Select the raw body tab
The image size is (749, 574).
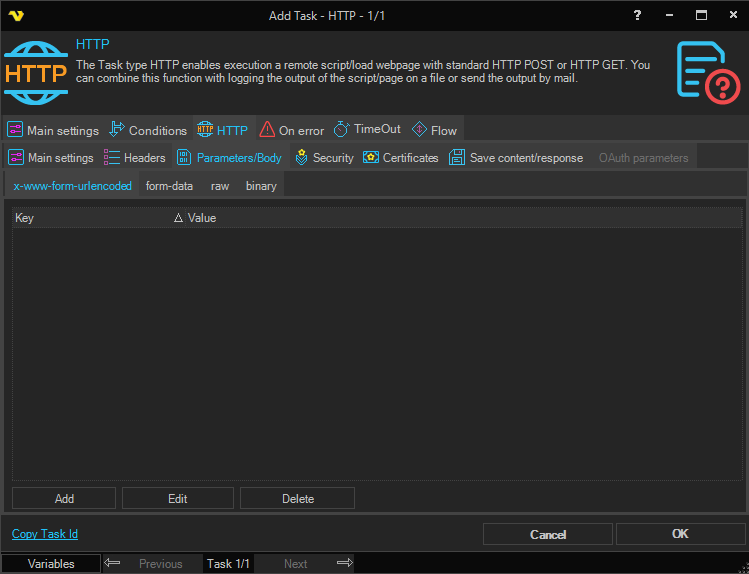click(220, 186)
